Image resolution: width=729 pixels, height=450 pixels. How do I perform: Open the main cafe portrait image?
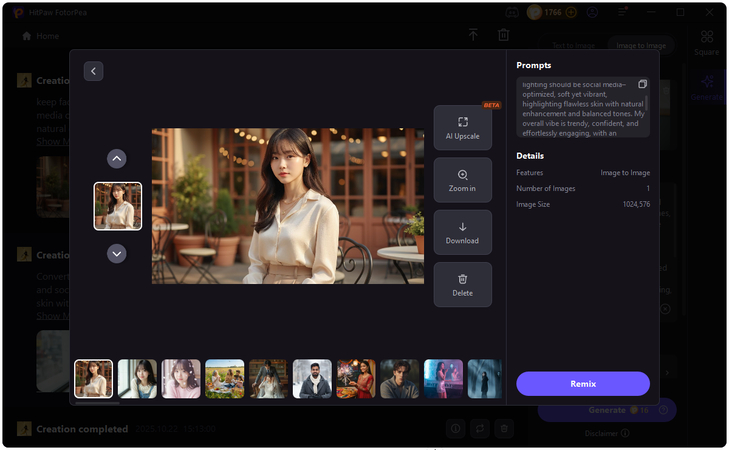coord(288,206)
